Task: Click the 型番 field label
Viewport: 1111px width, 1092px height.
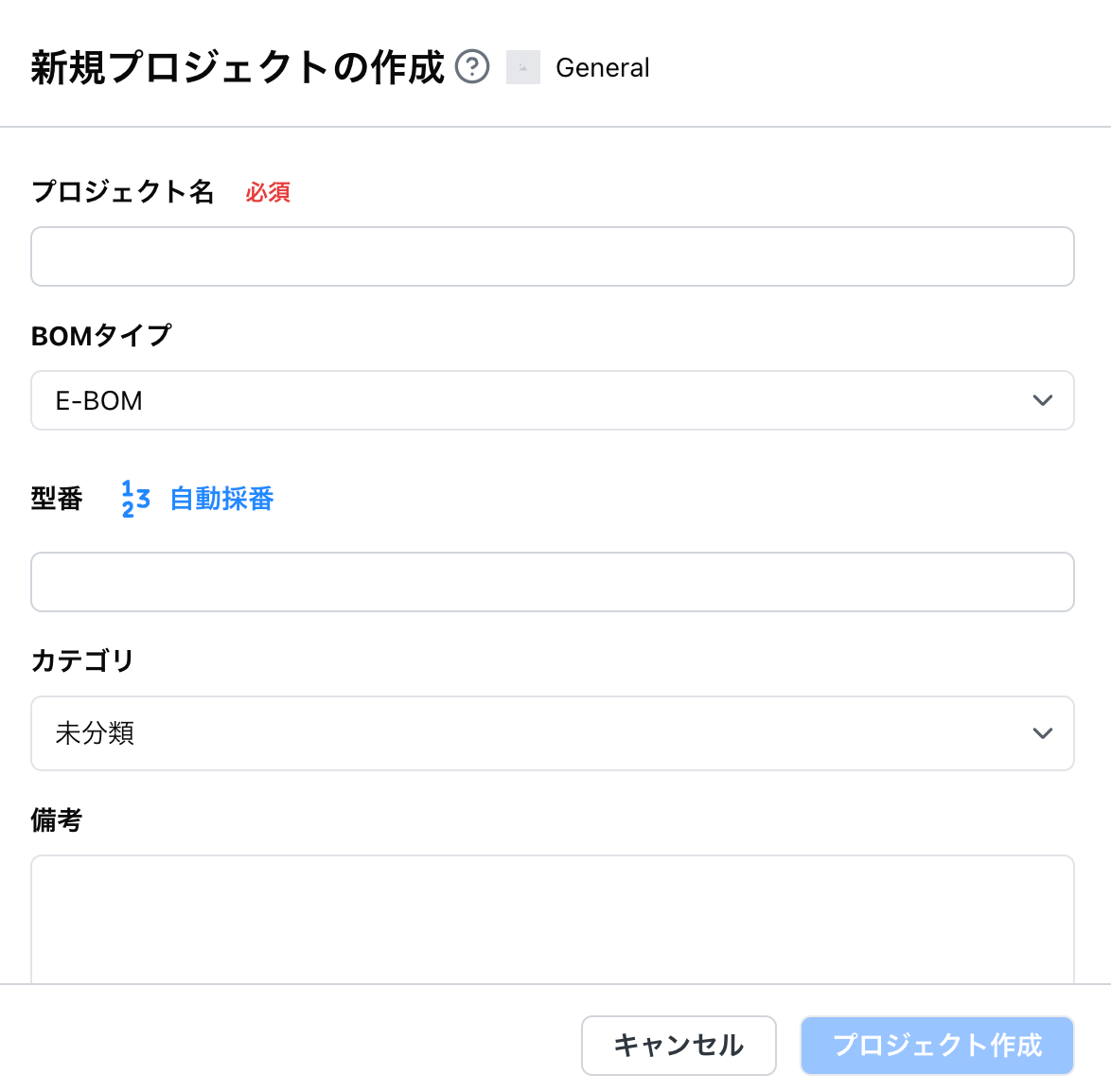Action: tap(57, 499)
